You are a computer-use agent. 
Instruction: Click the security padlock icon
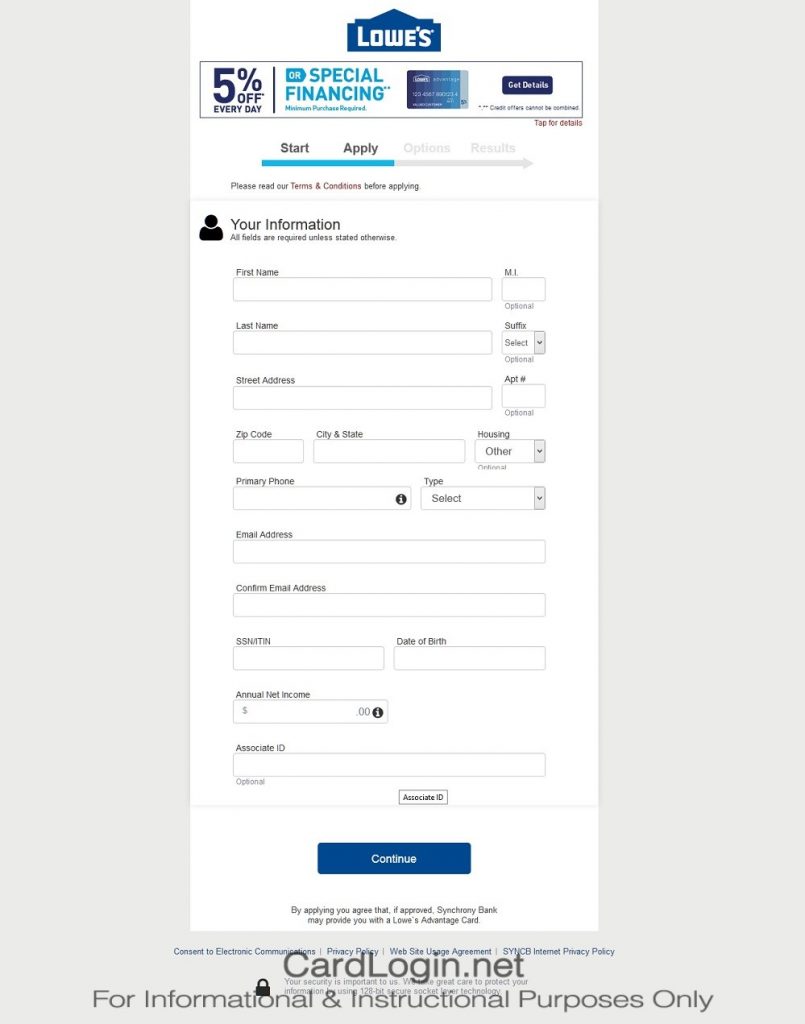(263, 987)
